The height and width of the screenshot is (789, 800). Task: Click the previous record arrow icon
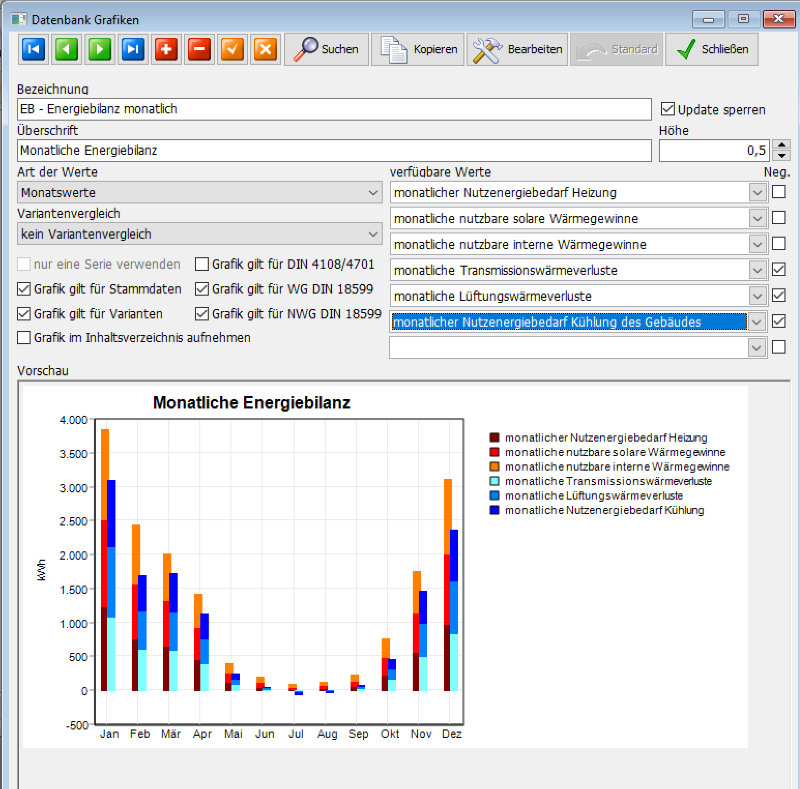(65, 49)
